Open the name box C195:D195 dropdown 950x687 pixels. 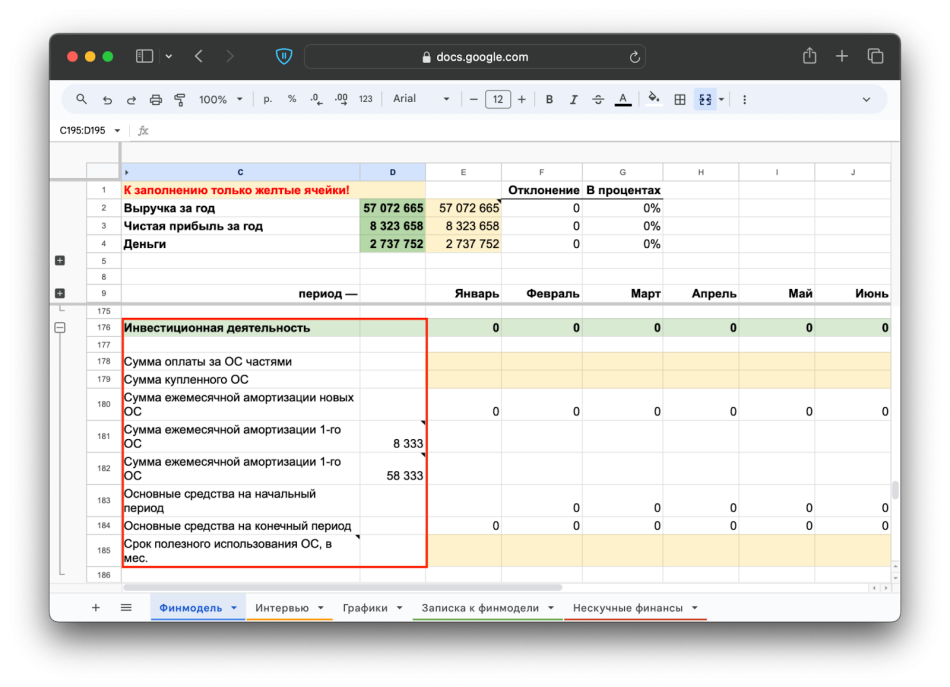117,130
